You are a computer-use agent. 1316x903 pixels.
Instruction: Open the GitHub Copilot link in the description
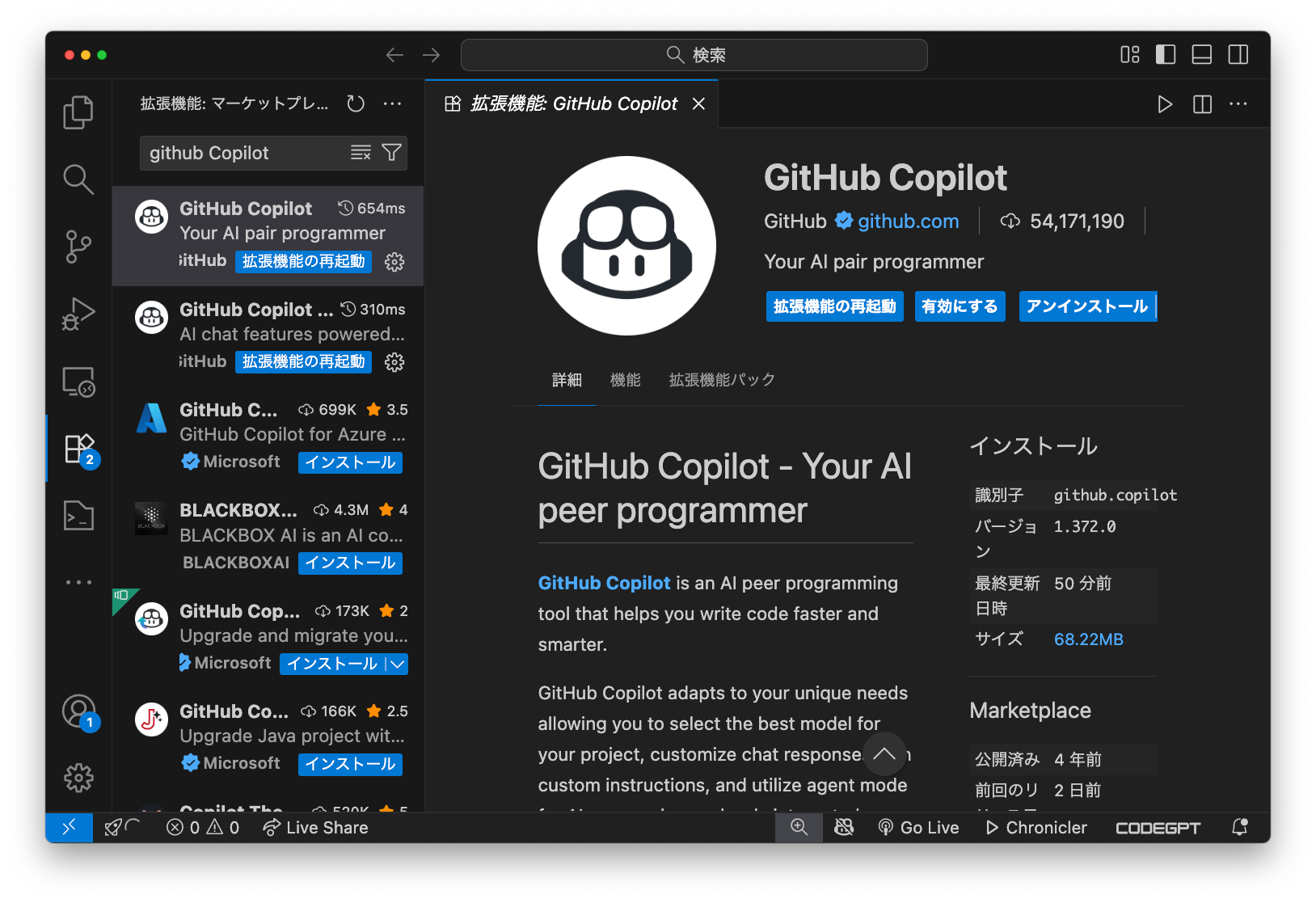604,583
